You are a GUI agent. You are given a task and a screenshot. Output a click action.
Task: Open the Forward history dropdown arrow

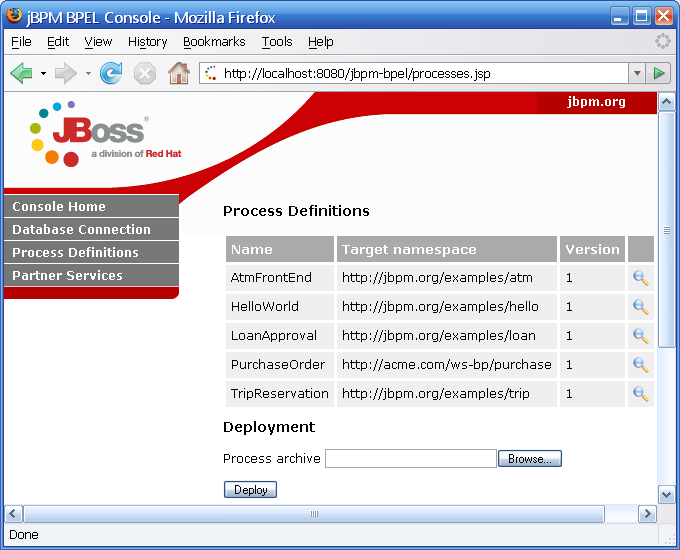tap(88, 73)
